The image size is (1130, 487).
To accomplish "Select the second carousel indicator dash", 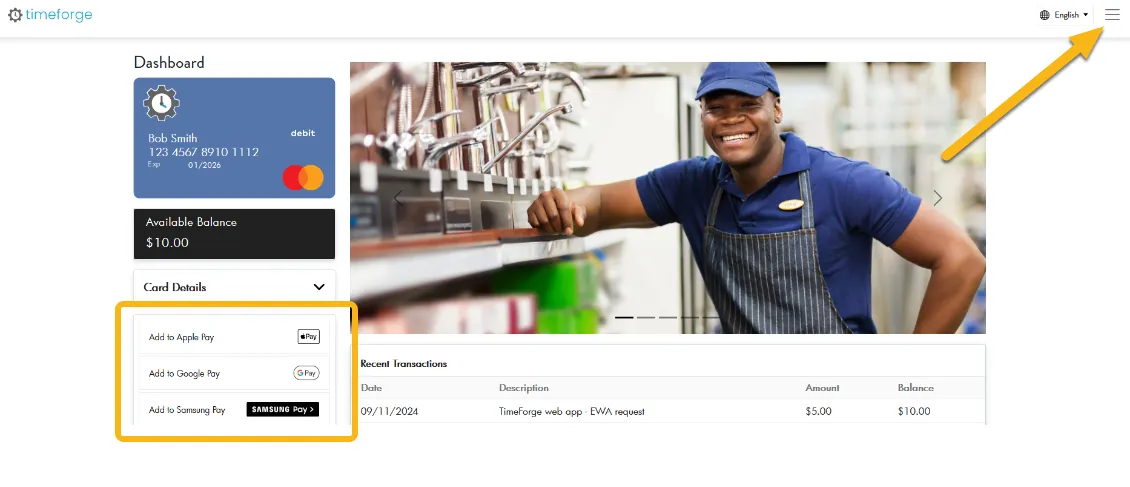I will [646, 317].
